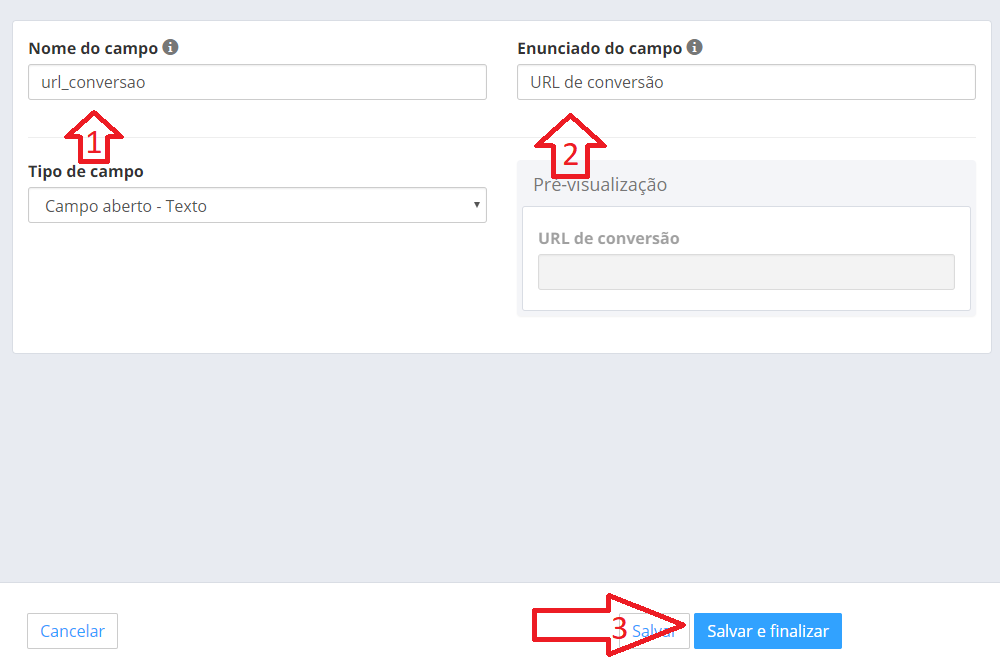1000x662 pixels.
Task: Click info icon beside Nome do campo
Action: click(170, 47)
